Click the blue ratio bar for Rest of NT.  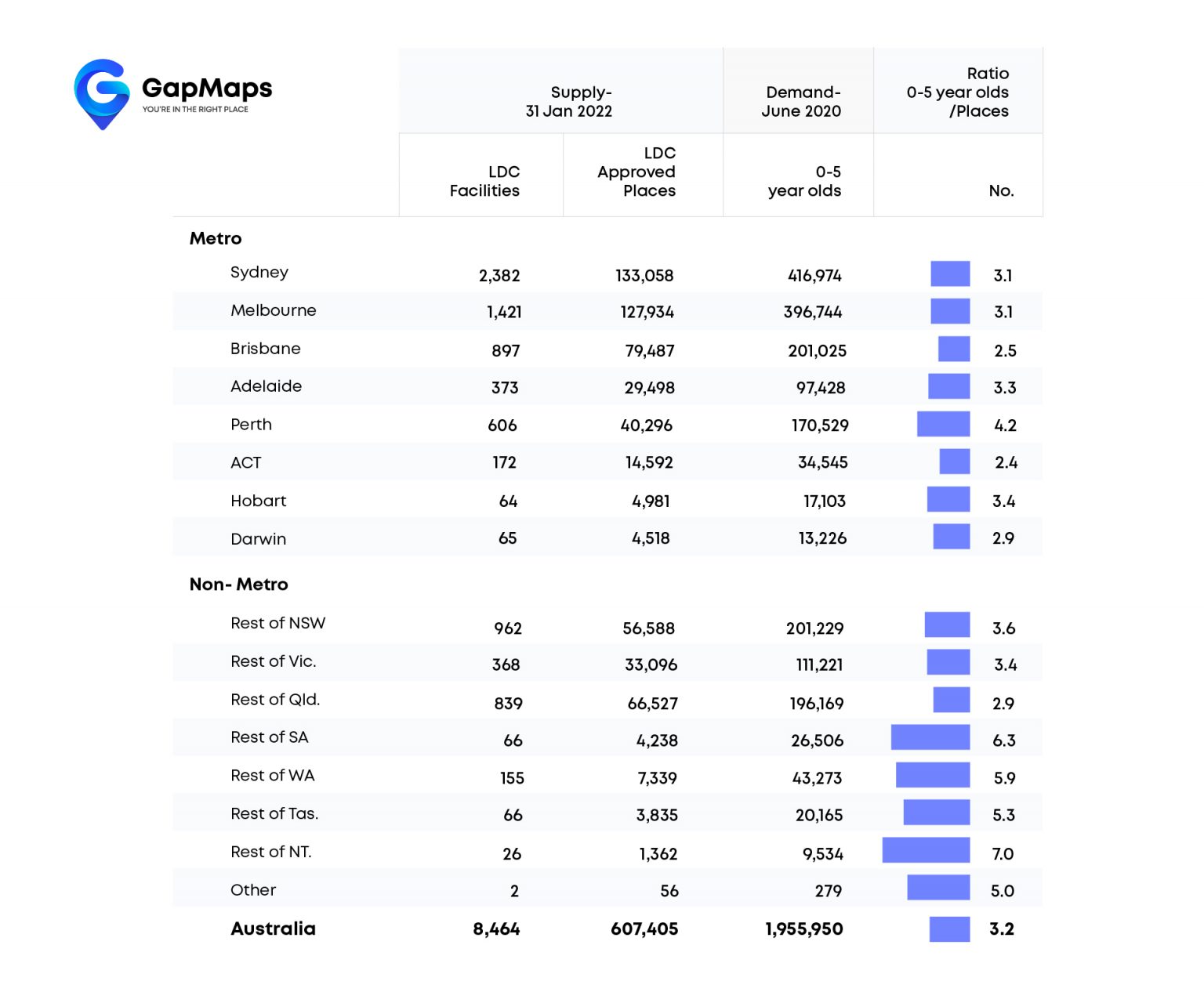[926, 851]
